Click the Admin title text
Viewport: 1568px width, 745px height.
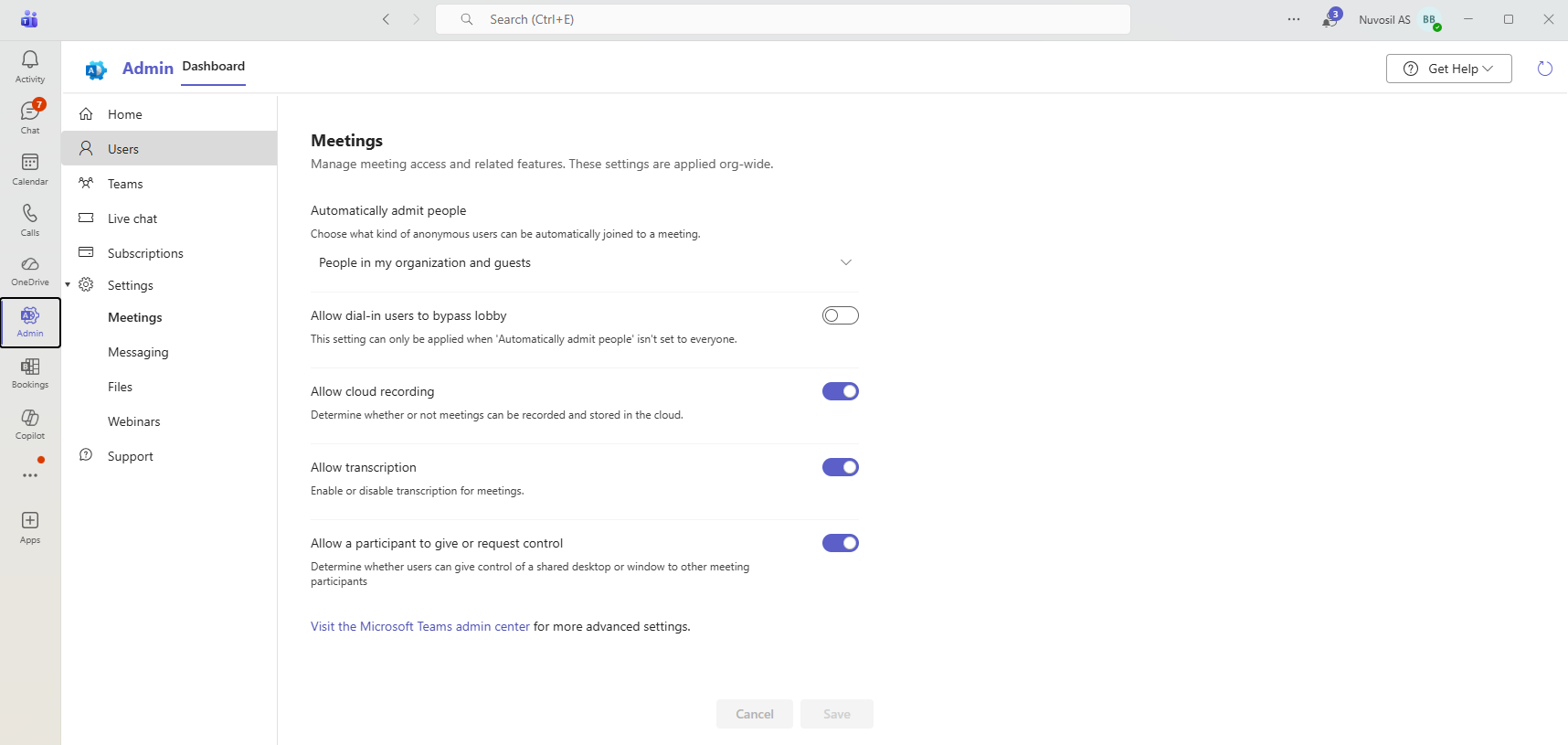click(x=148, y=69)
